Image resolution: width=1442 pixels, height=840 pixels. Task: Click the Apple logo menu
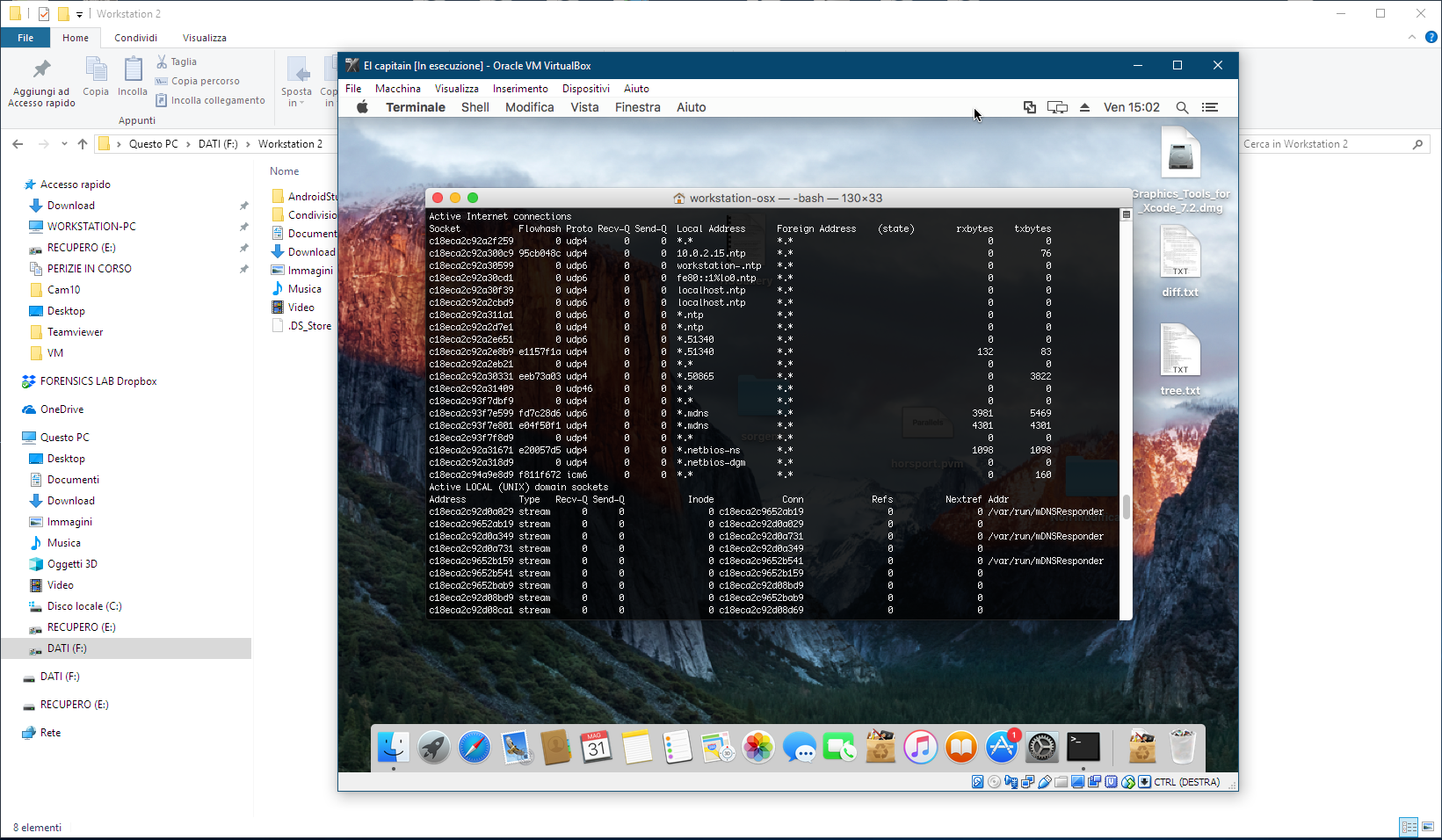362,107
